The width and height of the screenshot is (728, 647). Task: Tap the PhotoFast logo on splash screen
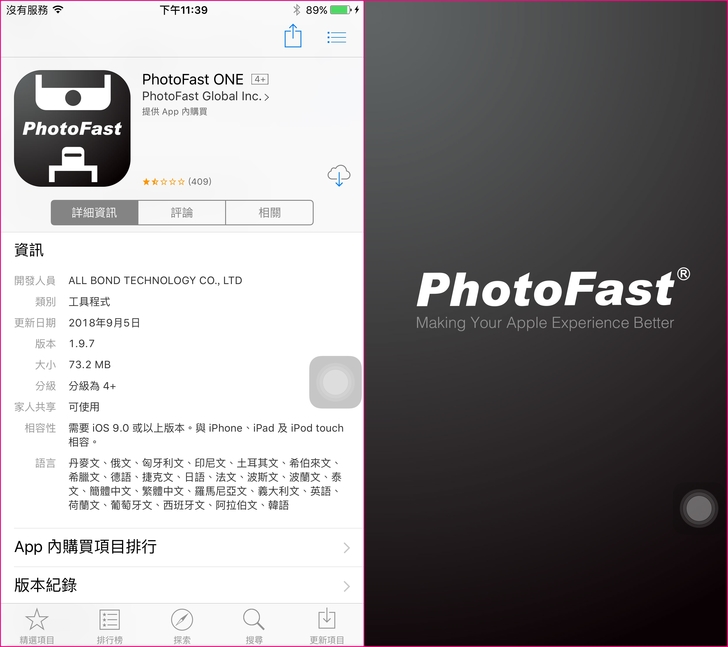[553, 289]
